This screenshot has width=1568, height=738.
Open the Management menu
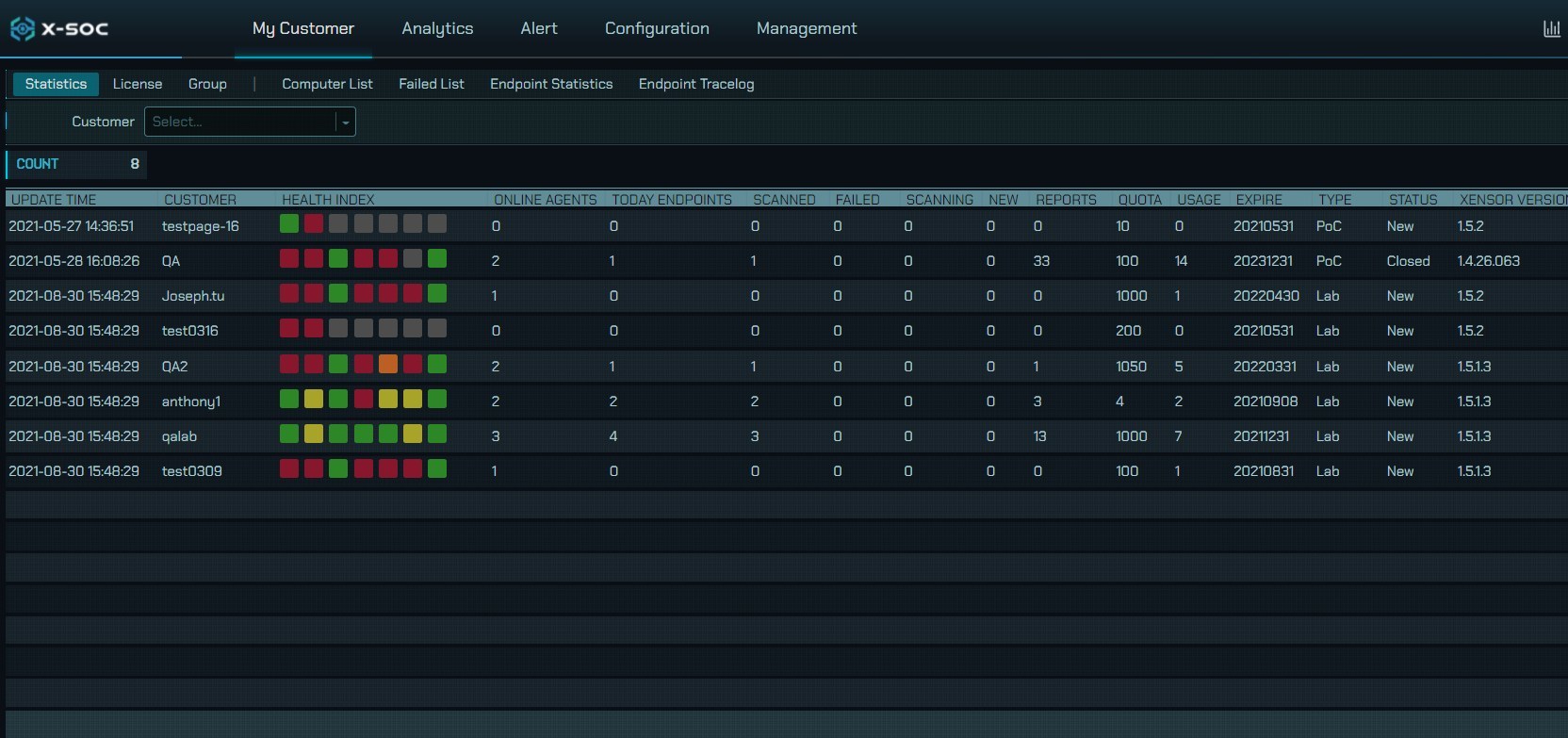coord(807,29)
